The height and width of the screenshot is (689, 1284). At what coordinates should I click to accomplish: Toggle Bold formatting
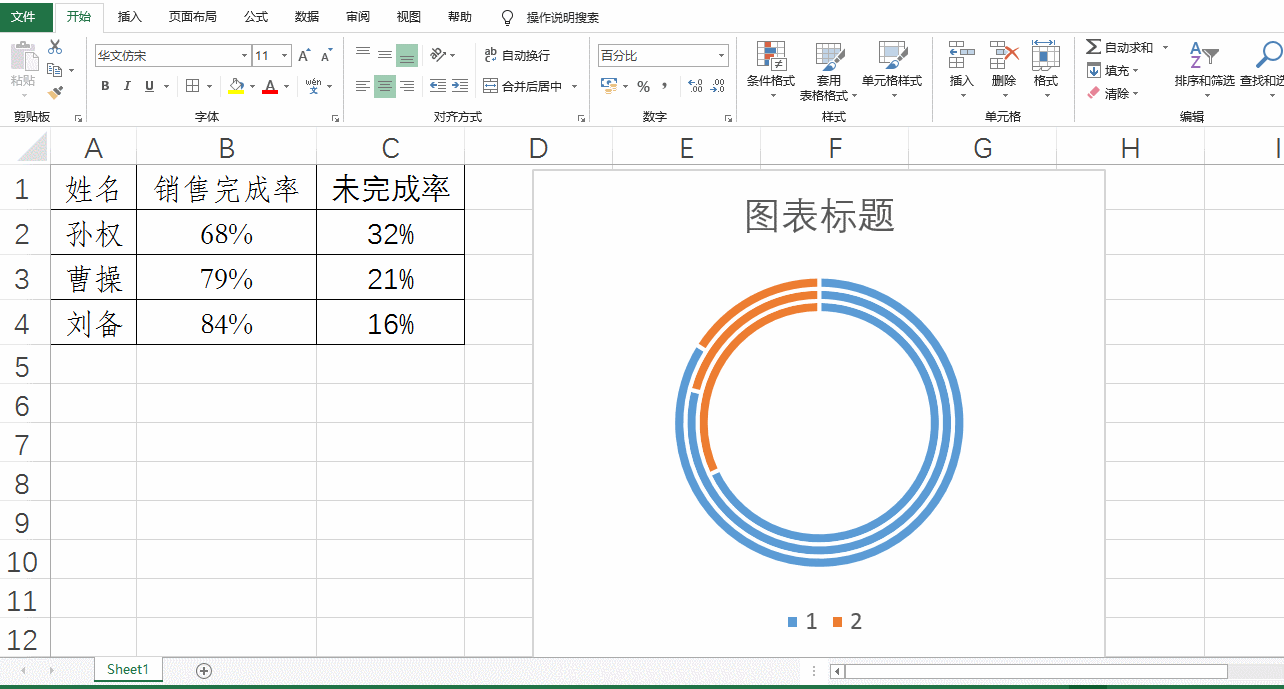[104, 86]
